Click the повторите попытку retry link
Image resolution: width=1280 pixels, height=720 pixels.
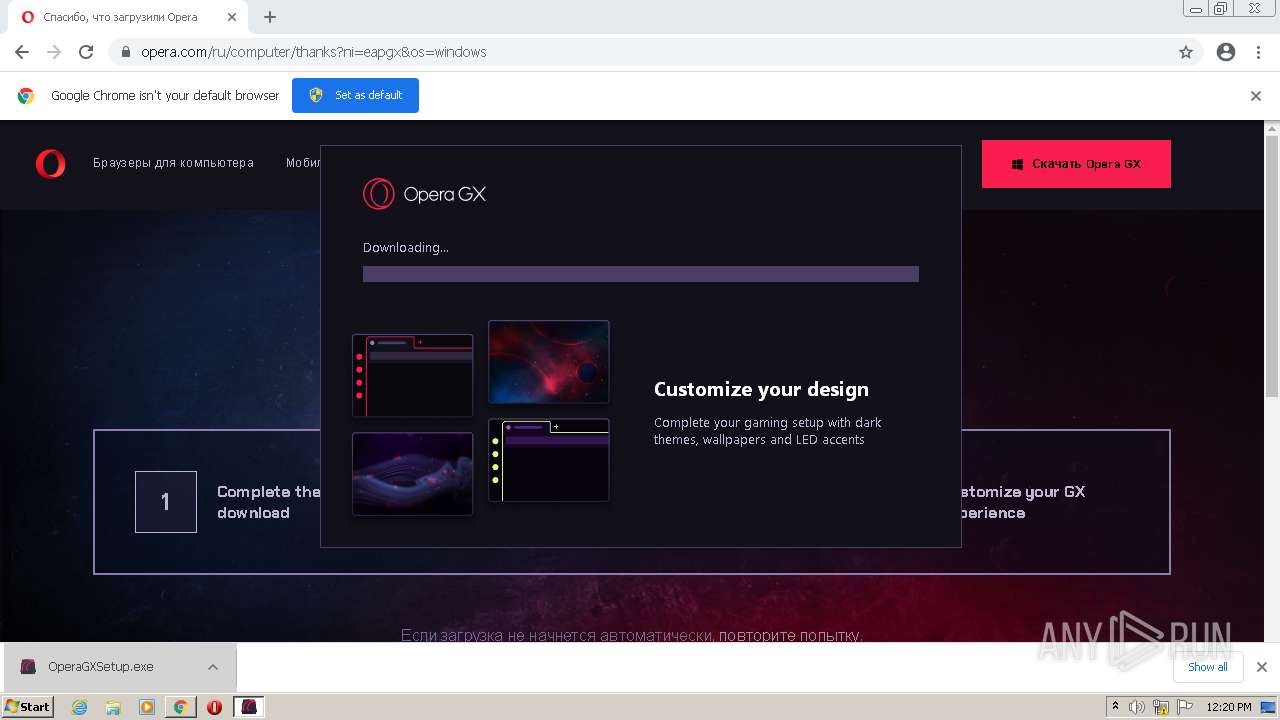pos(790,635)
